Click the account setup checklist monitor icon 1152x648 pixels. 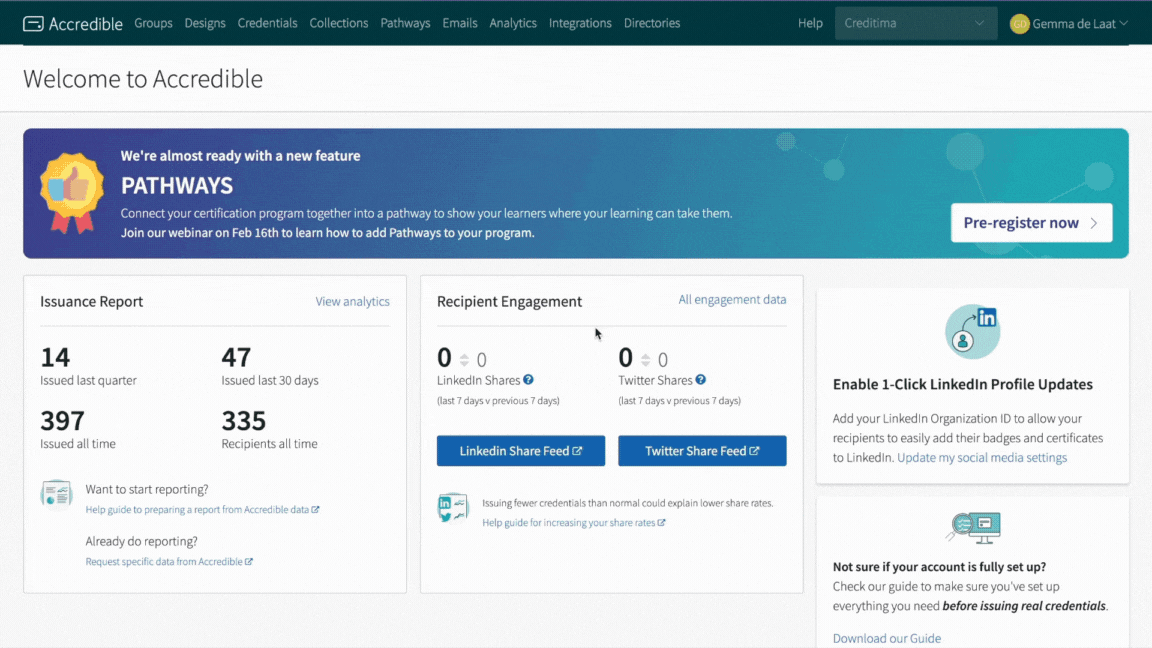click(x=973, y=527)
